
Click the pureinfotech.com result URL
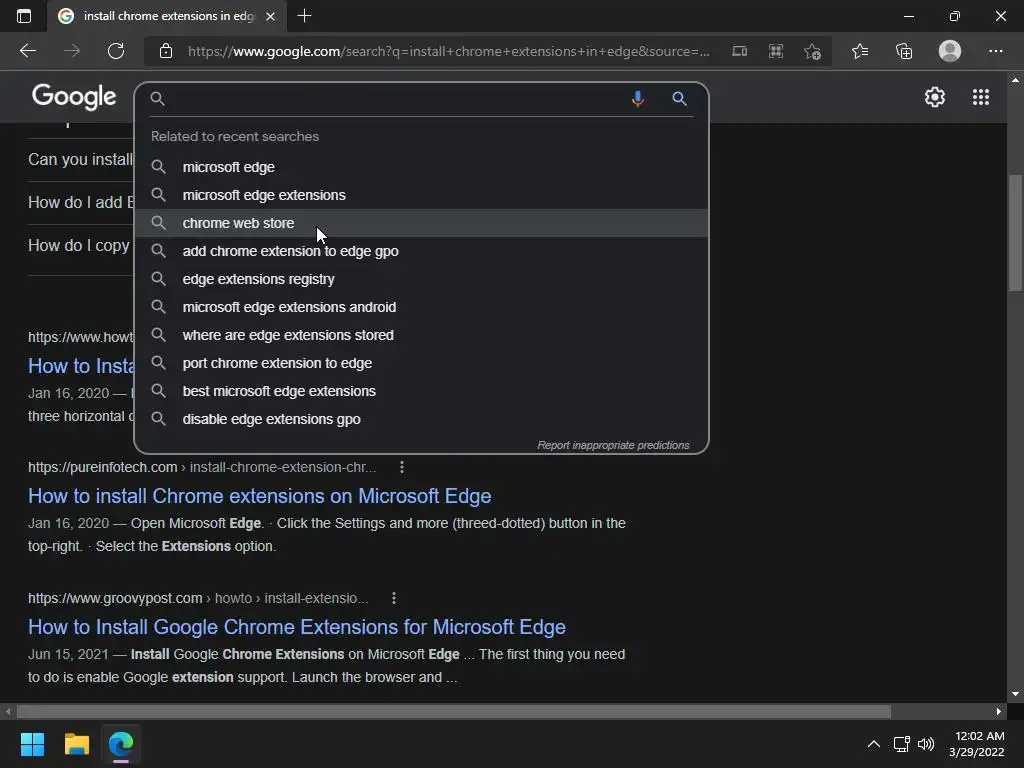click(x=202, y=467)
